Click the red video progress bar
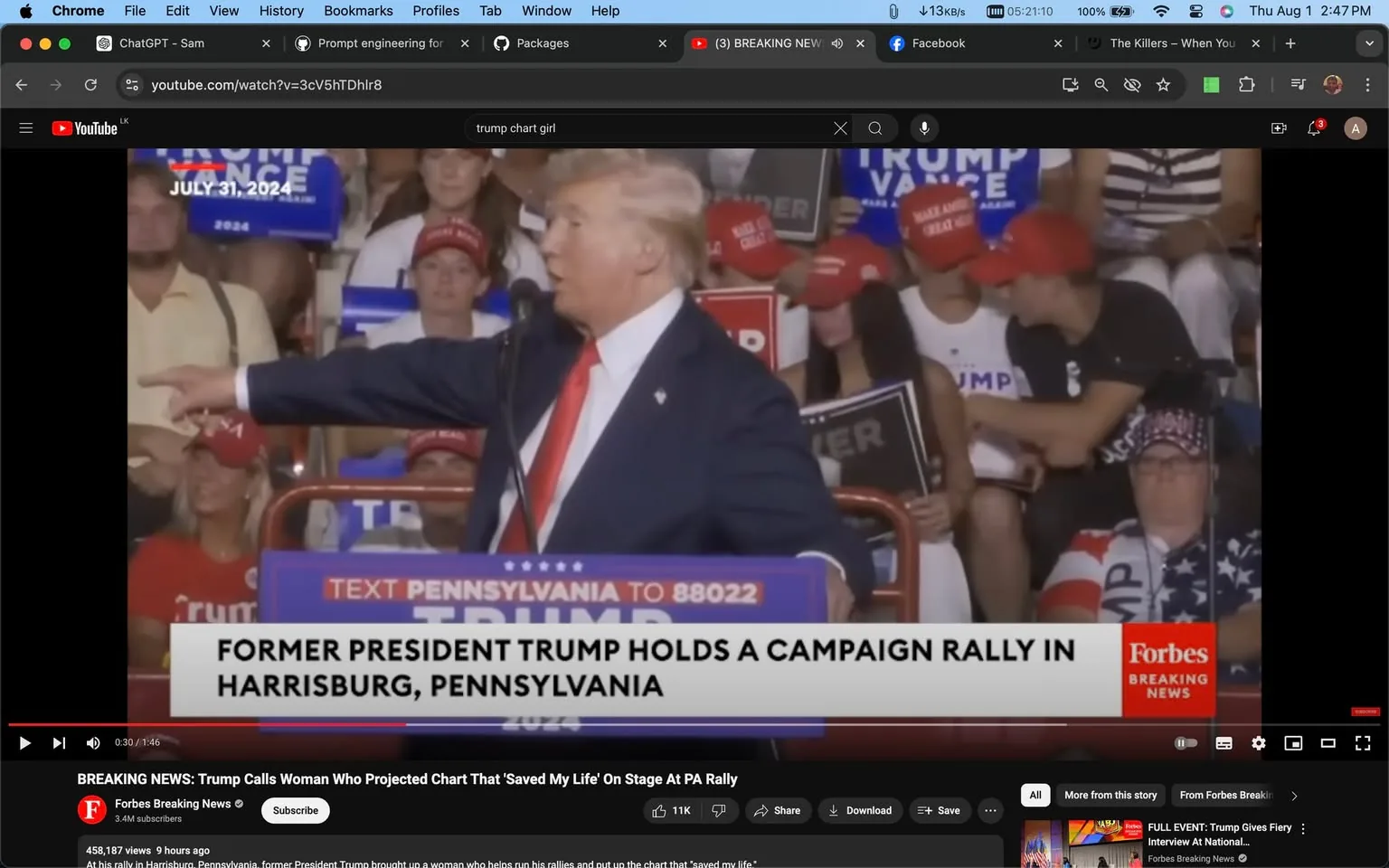1389x868 pixels. point(362,723)
